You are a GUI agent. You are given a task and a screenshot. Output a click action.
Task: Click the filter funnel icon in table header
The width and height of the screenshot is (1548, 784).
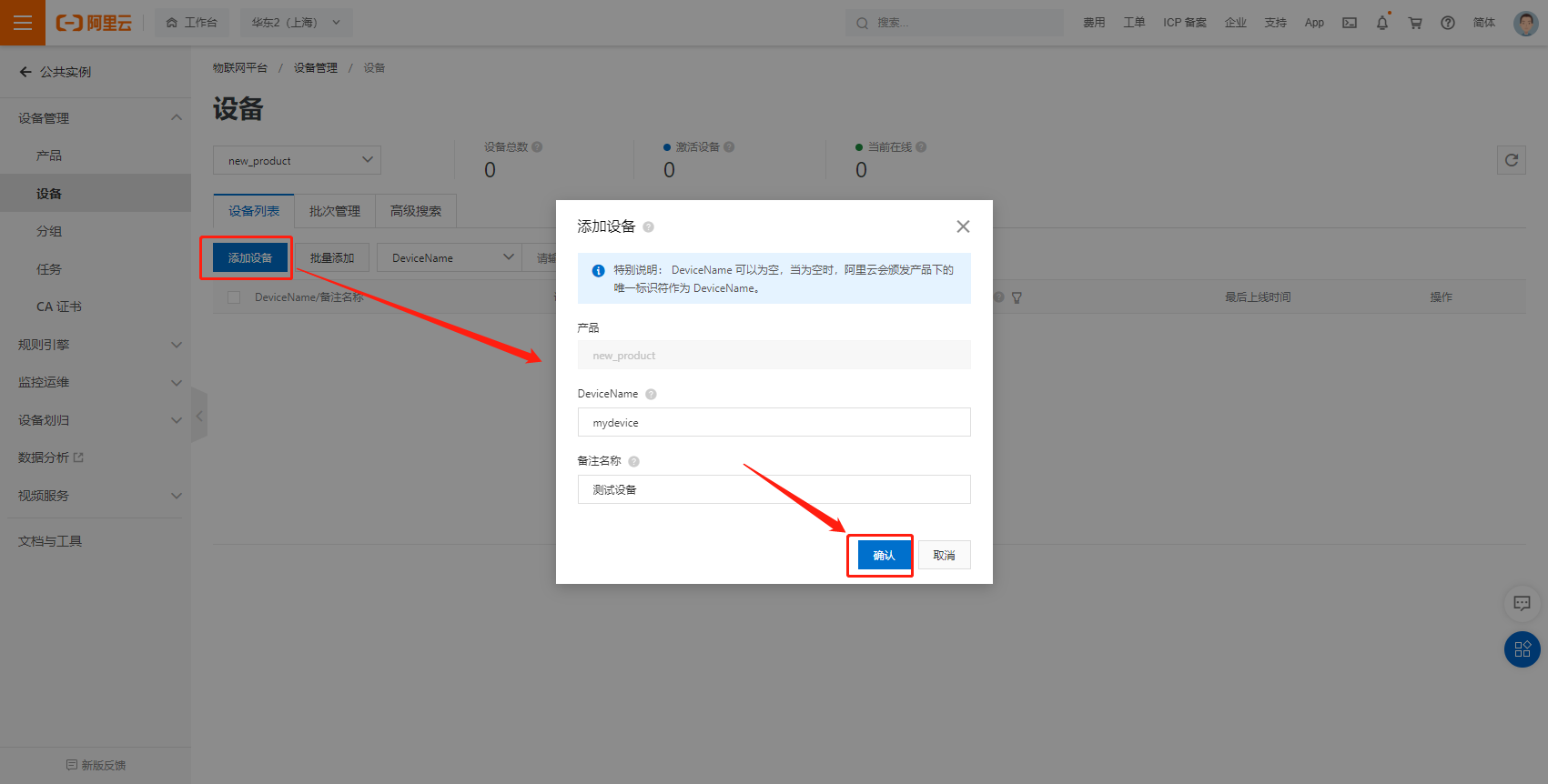point(1017,297)
